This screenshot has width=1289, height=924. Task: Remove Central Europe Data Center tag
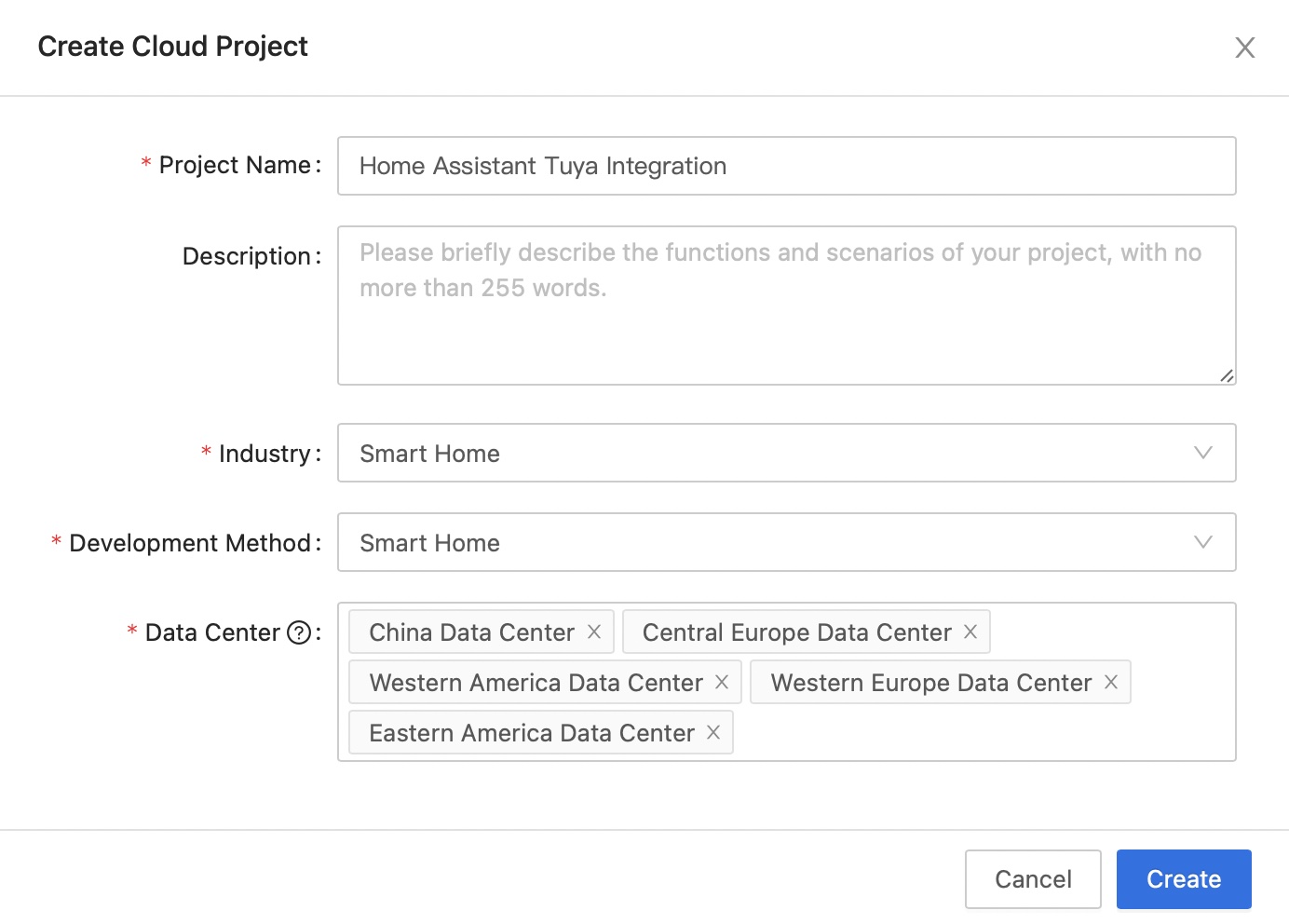click(970, 632)
